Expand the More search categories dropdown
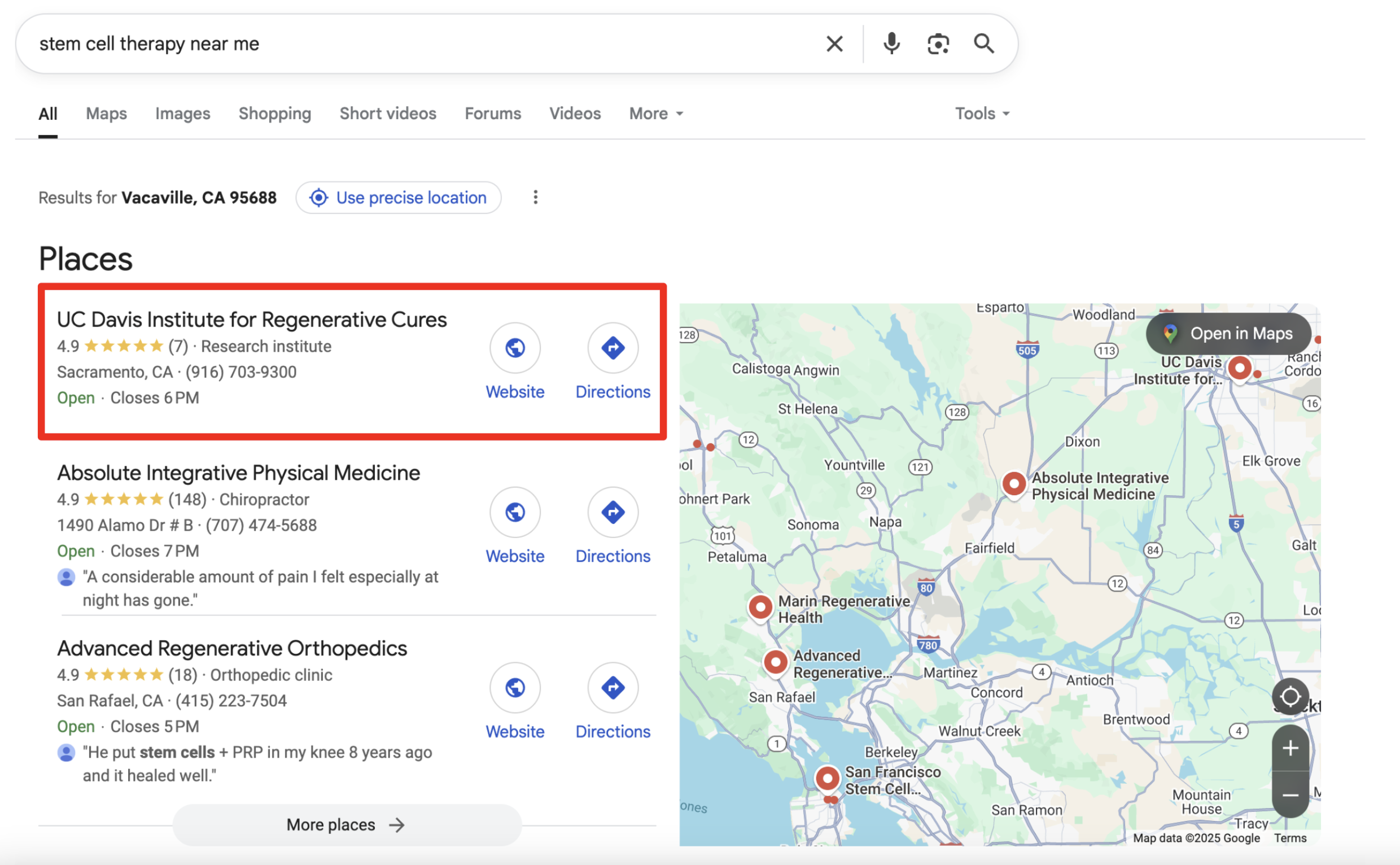The image size is (1400, 865). click(656, 114)
